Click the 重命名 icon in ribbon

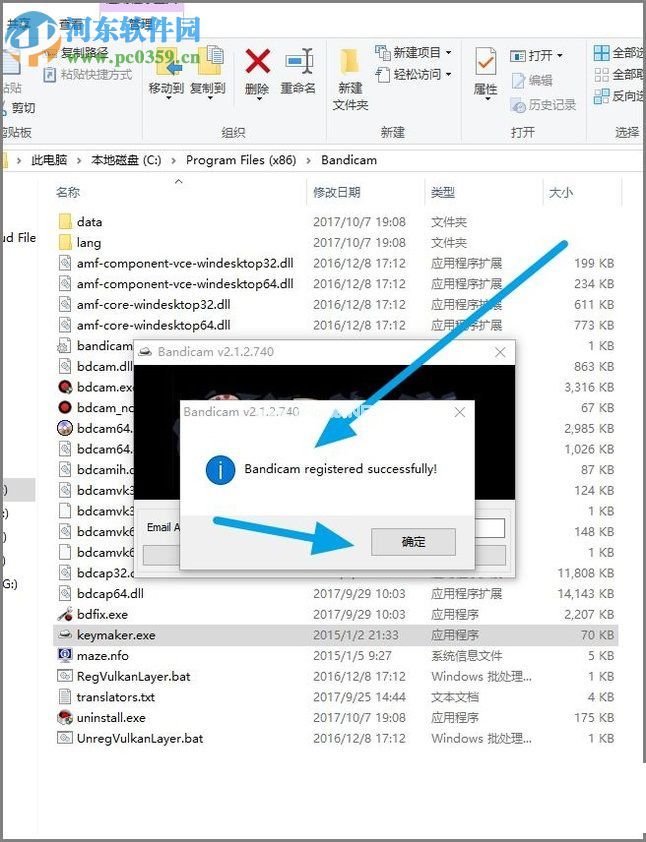pyautogui.click(x=299, y=61)
